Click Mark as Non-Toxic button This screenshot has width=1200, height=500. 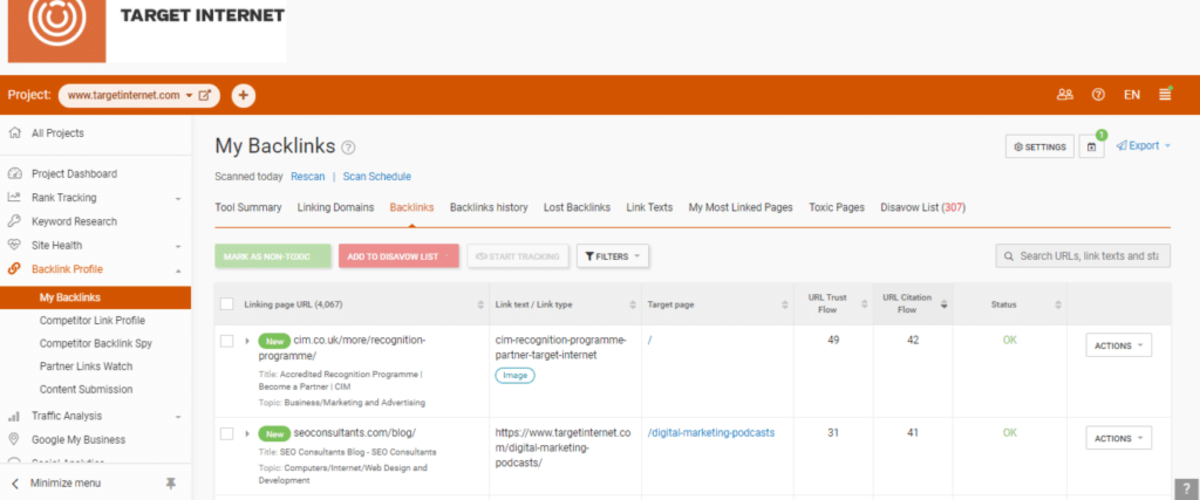point(273,256)
